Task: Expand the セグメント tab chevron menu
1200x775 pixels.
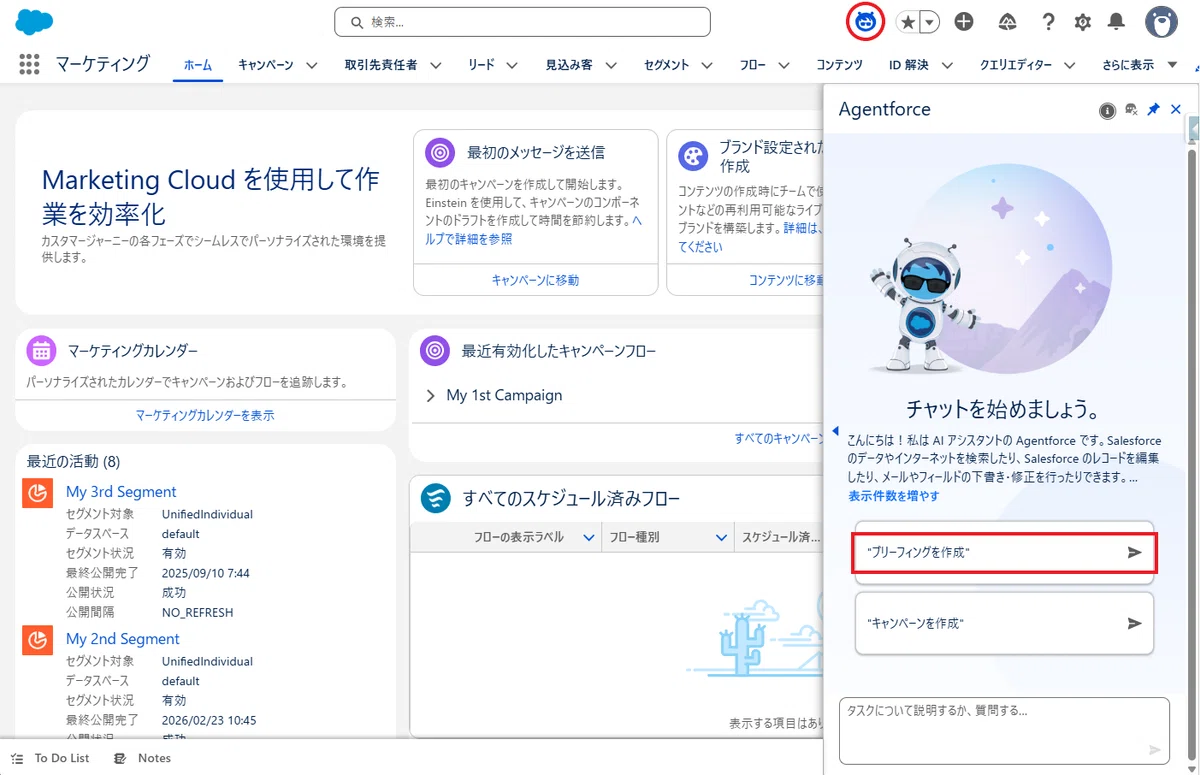Action: tap(707, 66)
